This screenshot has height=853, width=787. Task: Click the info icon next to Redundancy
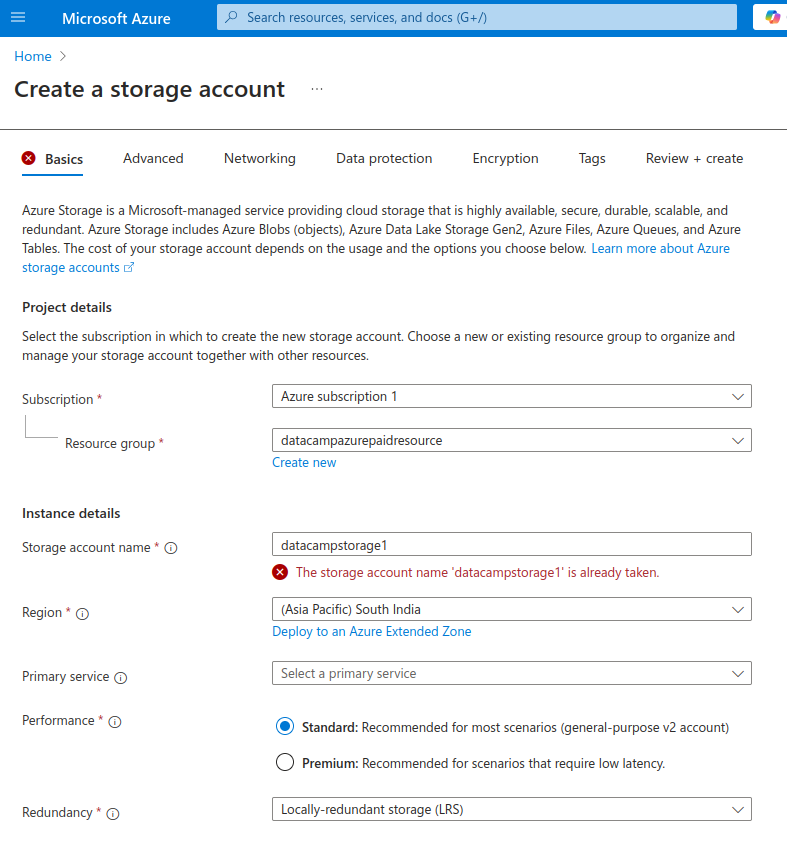pyautogui.click(x=113, y=814)
